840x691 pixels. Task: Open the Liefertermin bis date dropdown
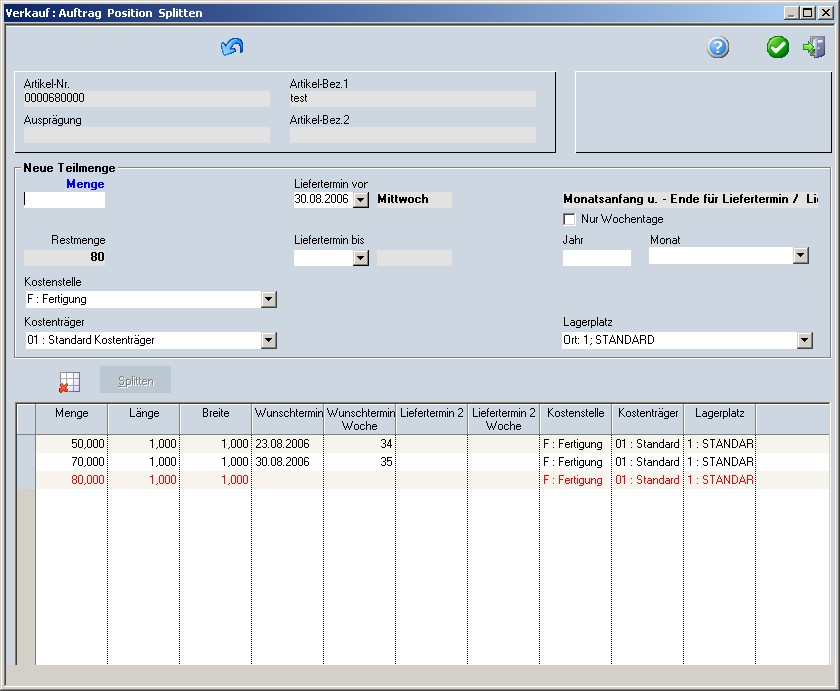[x=361, y=258]
